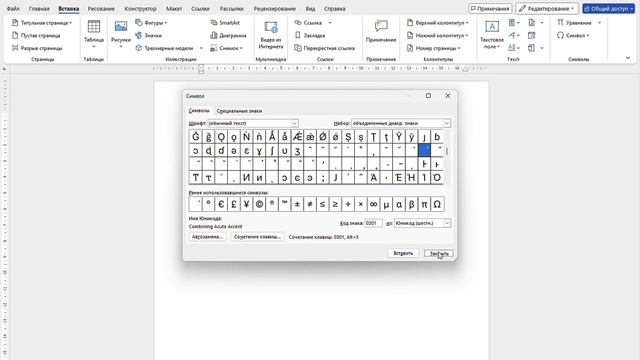640x360 pixels.
Task: Open the Примечания comments pane button
Action: pyautogui.click(x=490, y=9)
